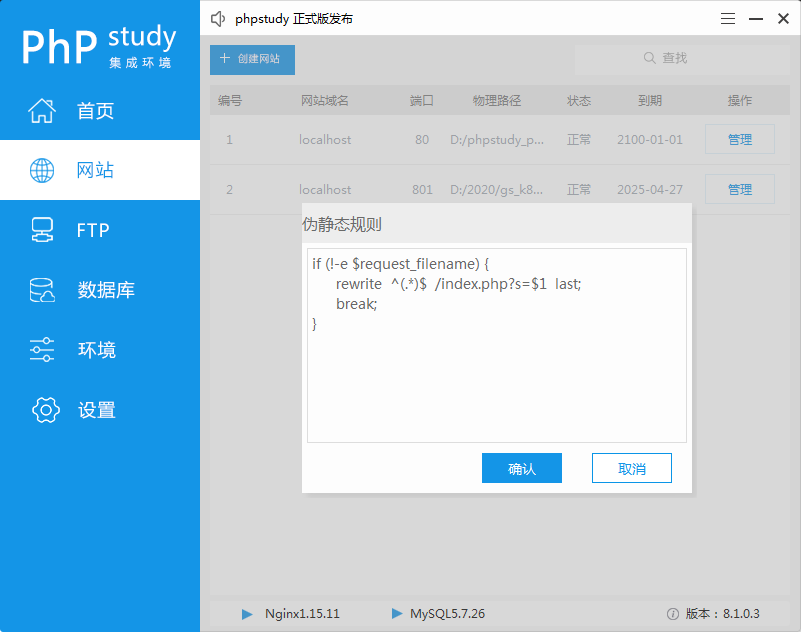This screenshot has width=801, height=632.
Task: Click the 物理路径 column header
Action: tap(497, 100)
